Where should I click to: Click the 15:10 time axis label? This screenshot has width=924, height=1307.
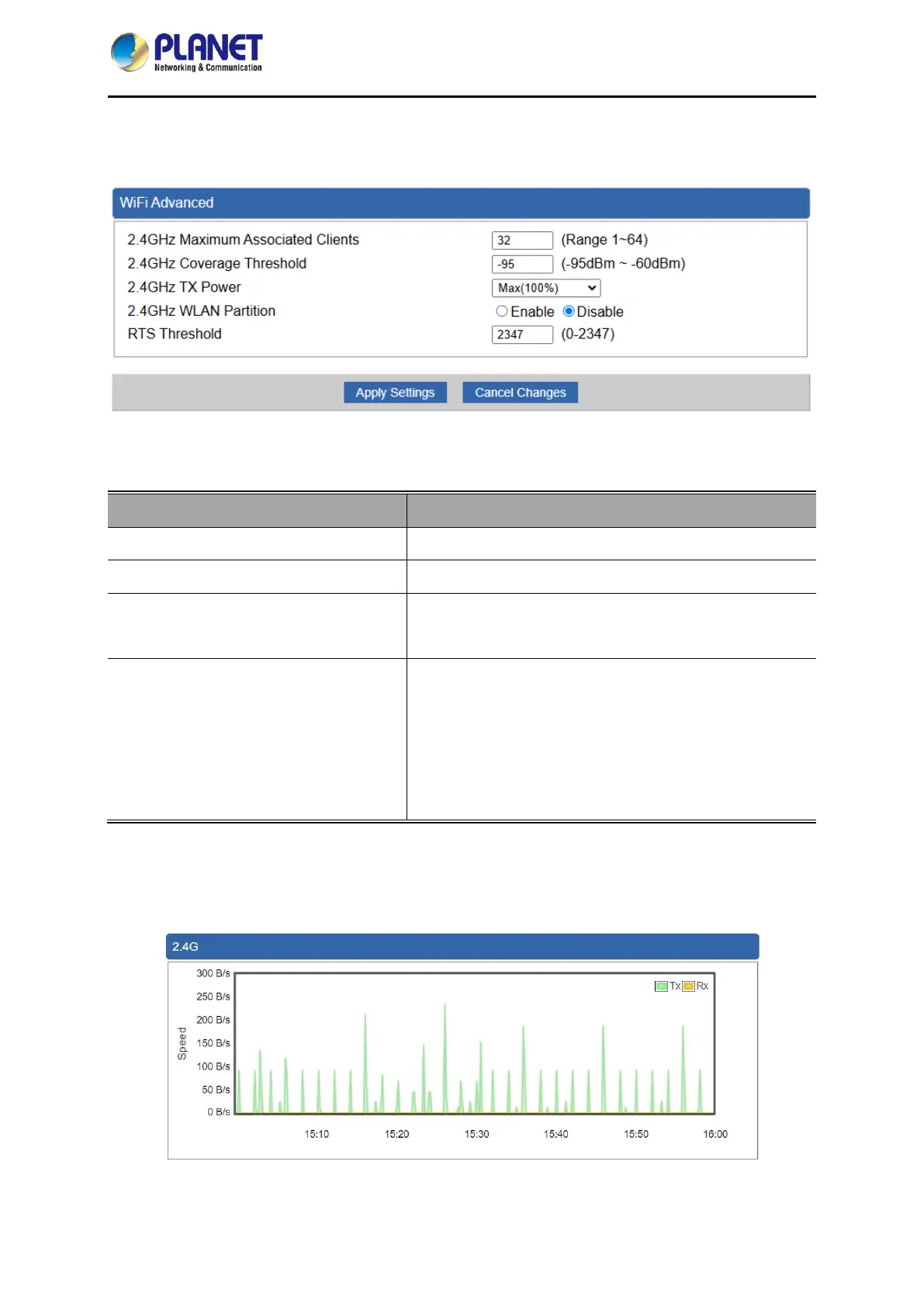coord(317,1134)
